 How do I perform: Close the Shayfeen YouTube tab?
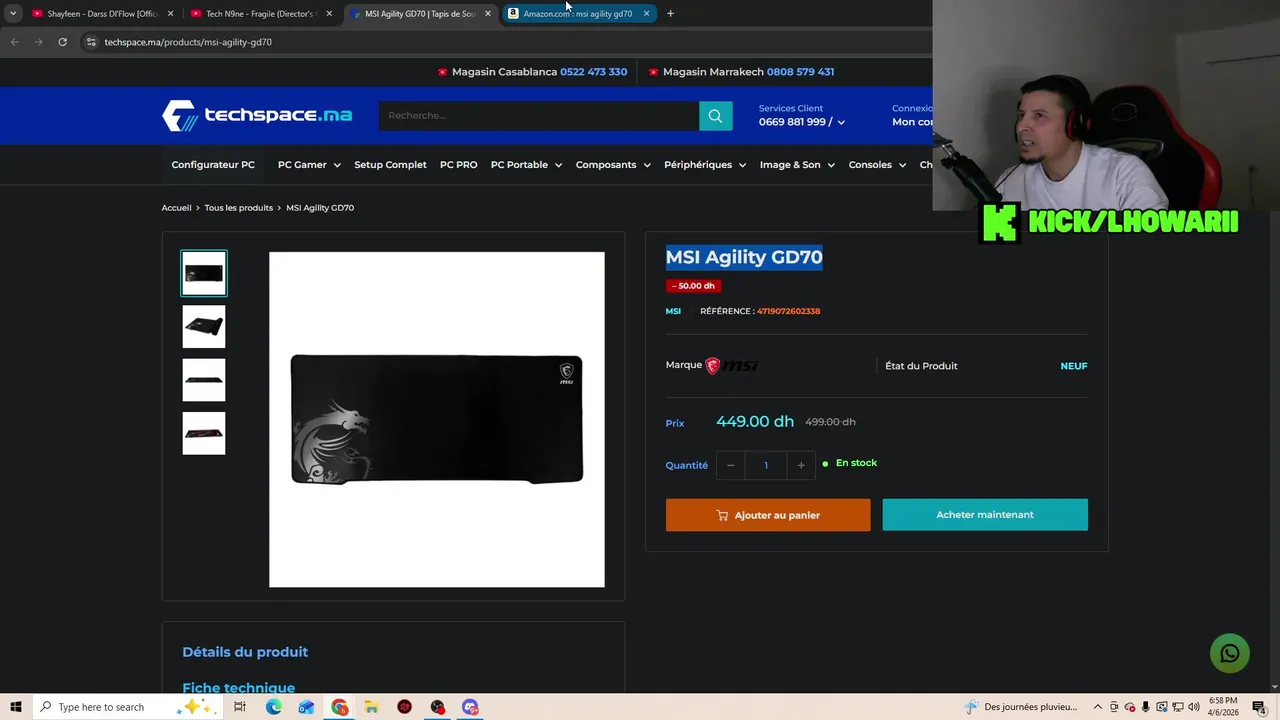click(170, 14)
